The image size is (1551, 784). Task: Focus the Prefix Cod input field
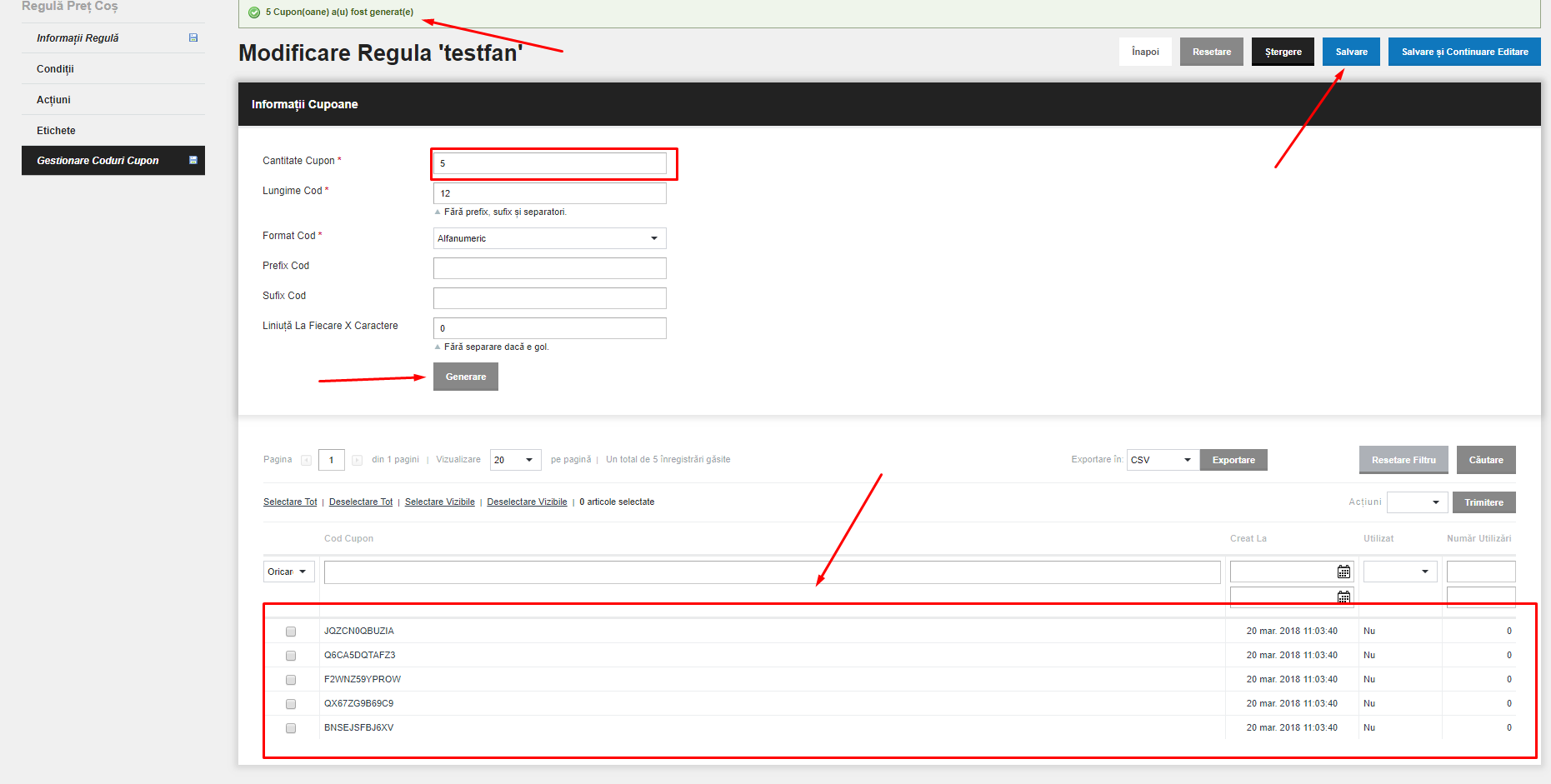(549, 268)
